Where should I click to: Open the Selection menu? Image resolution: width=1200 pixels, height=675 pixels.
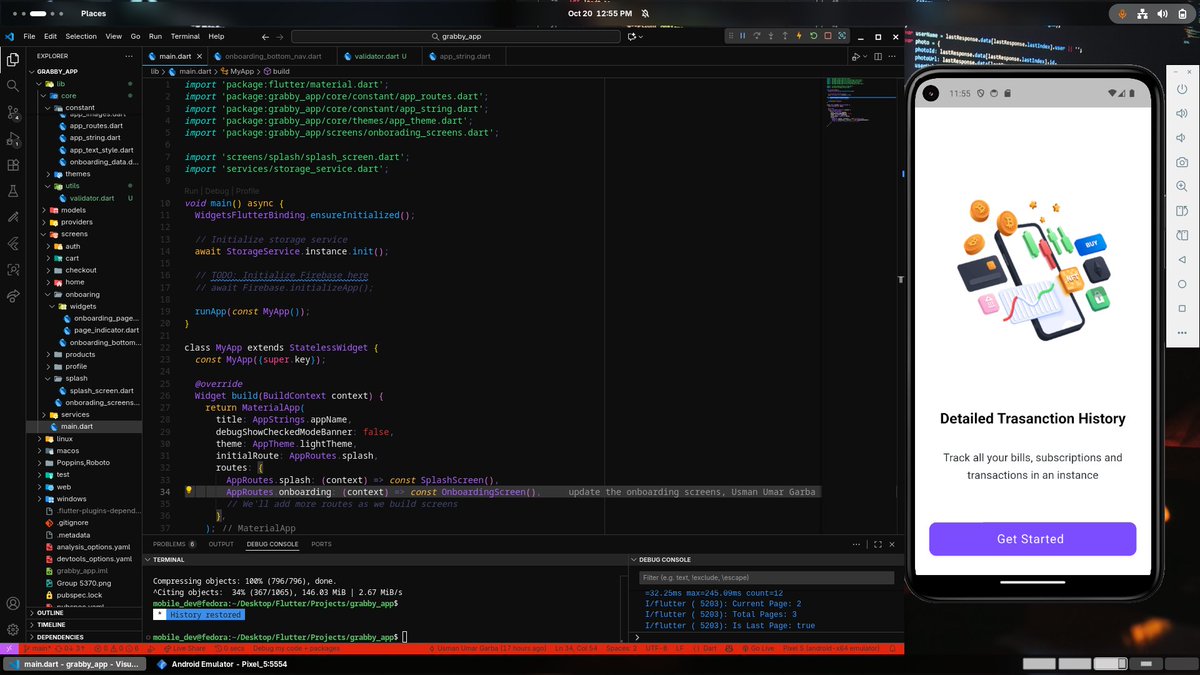pos(81,36)
